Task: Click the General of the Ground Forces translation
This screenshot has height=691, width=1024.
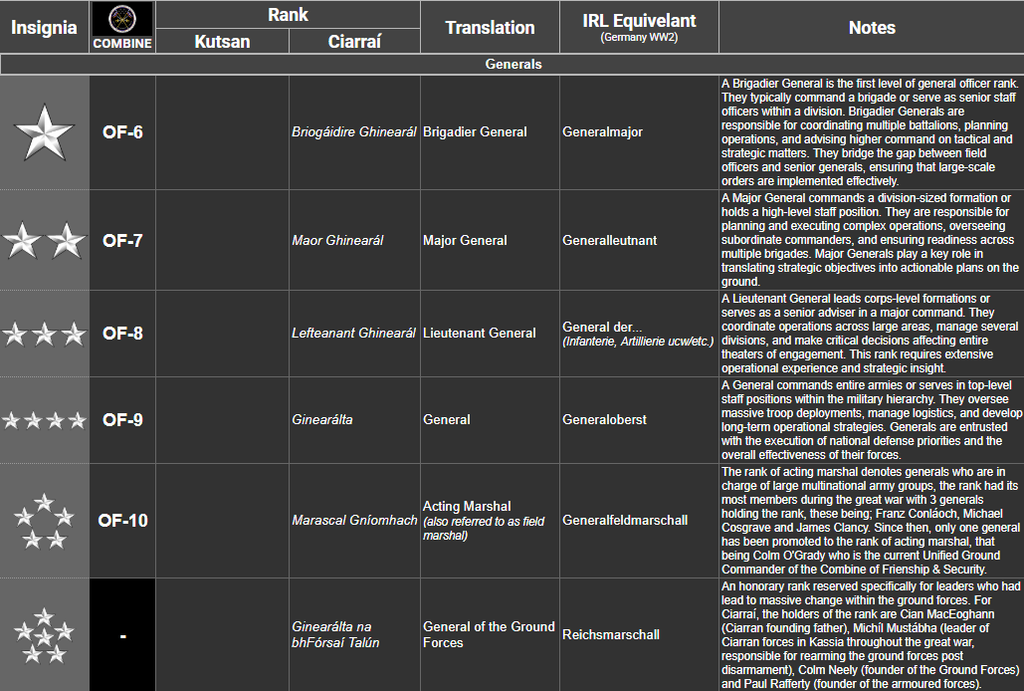Action: 490,635
